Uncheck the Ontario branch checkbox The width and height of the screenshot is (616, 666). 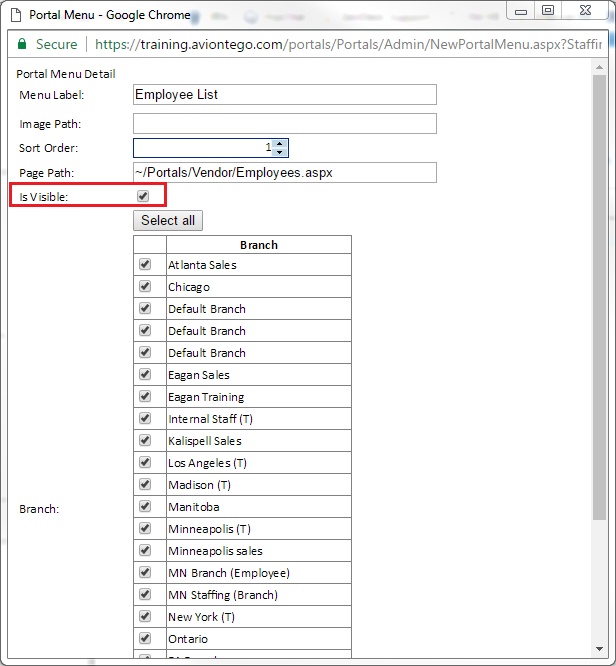click(145, 638)
